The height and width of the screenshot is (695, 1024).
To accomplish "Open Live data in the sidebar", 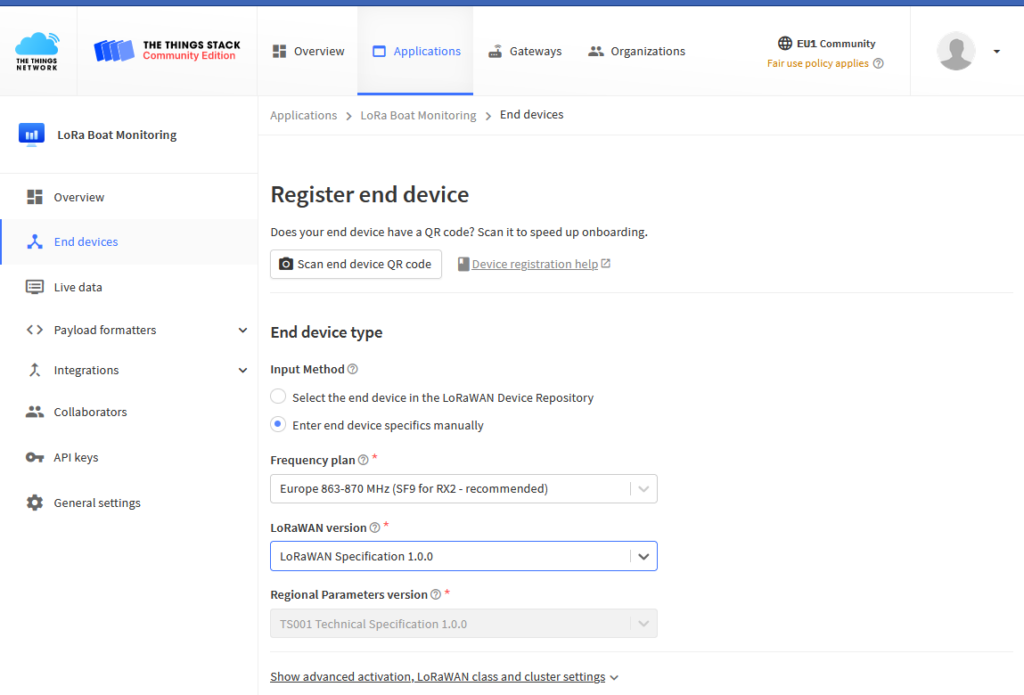I will tap(78, 287).
